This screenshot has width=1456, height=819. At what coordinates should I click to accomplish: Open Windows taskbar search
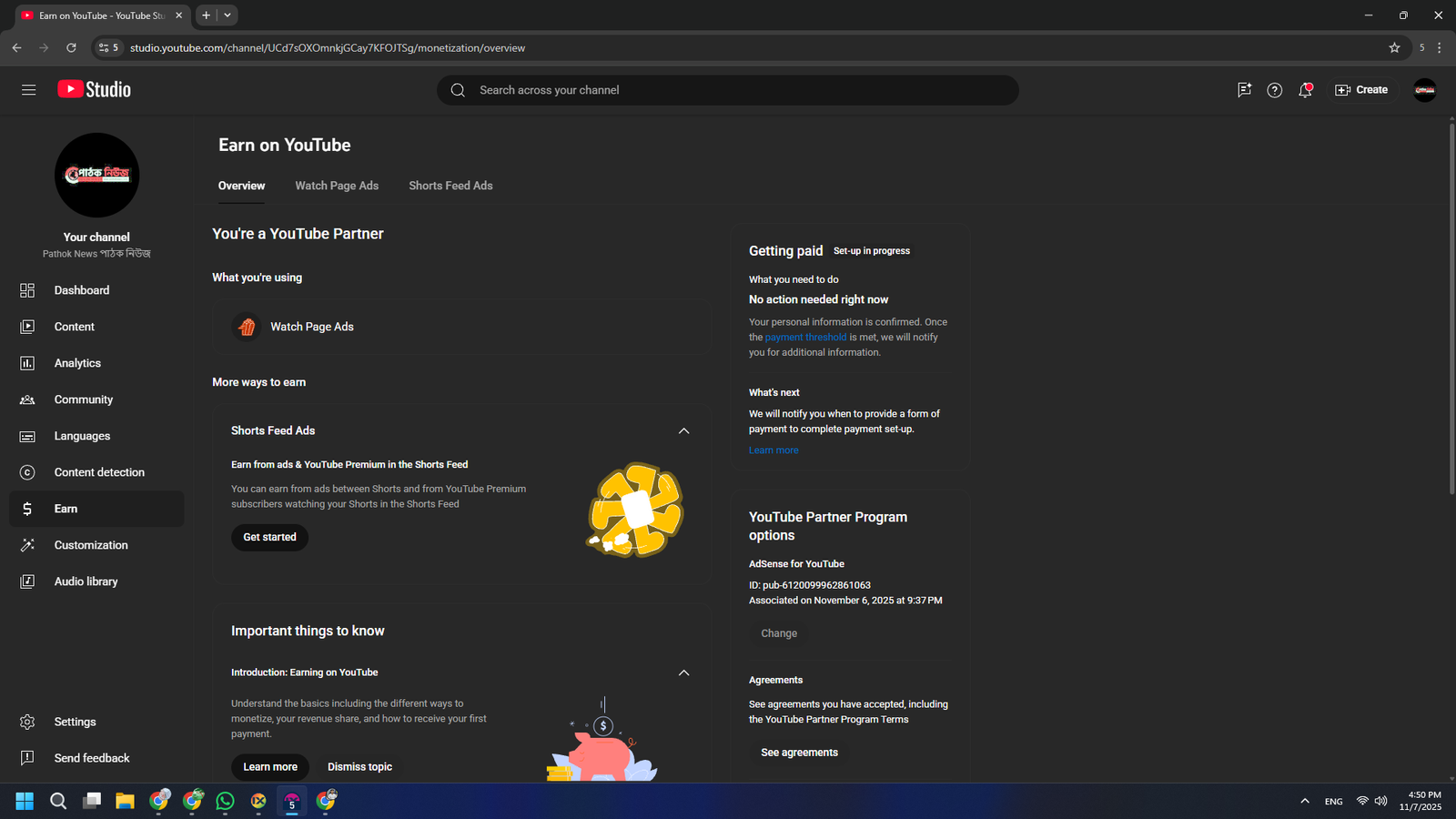58,801
